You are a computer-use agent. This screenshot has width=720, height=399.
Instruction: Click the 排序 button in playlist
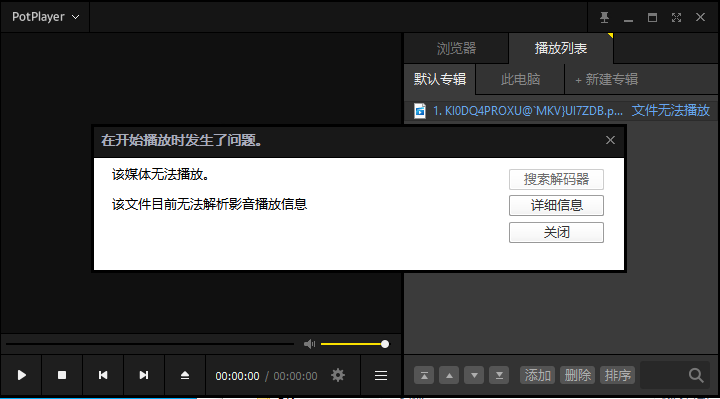(x=617, y=376)
